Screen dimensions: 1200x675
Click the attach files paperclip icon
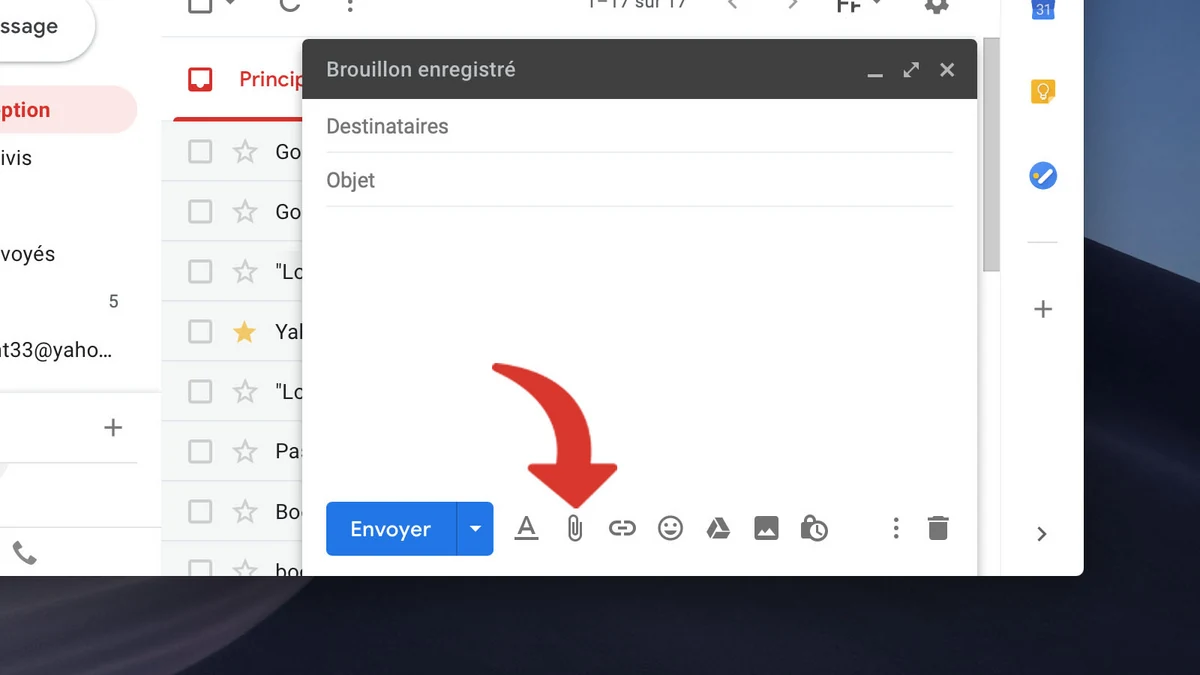point(574,528)
